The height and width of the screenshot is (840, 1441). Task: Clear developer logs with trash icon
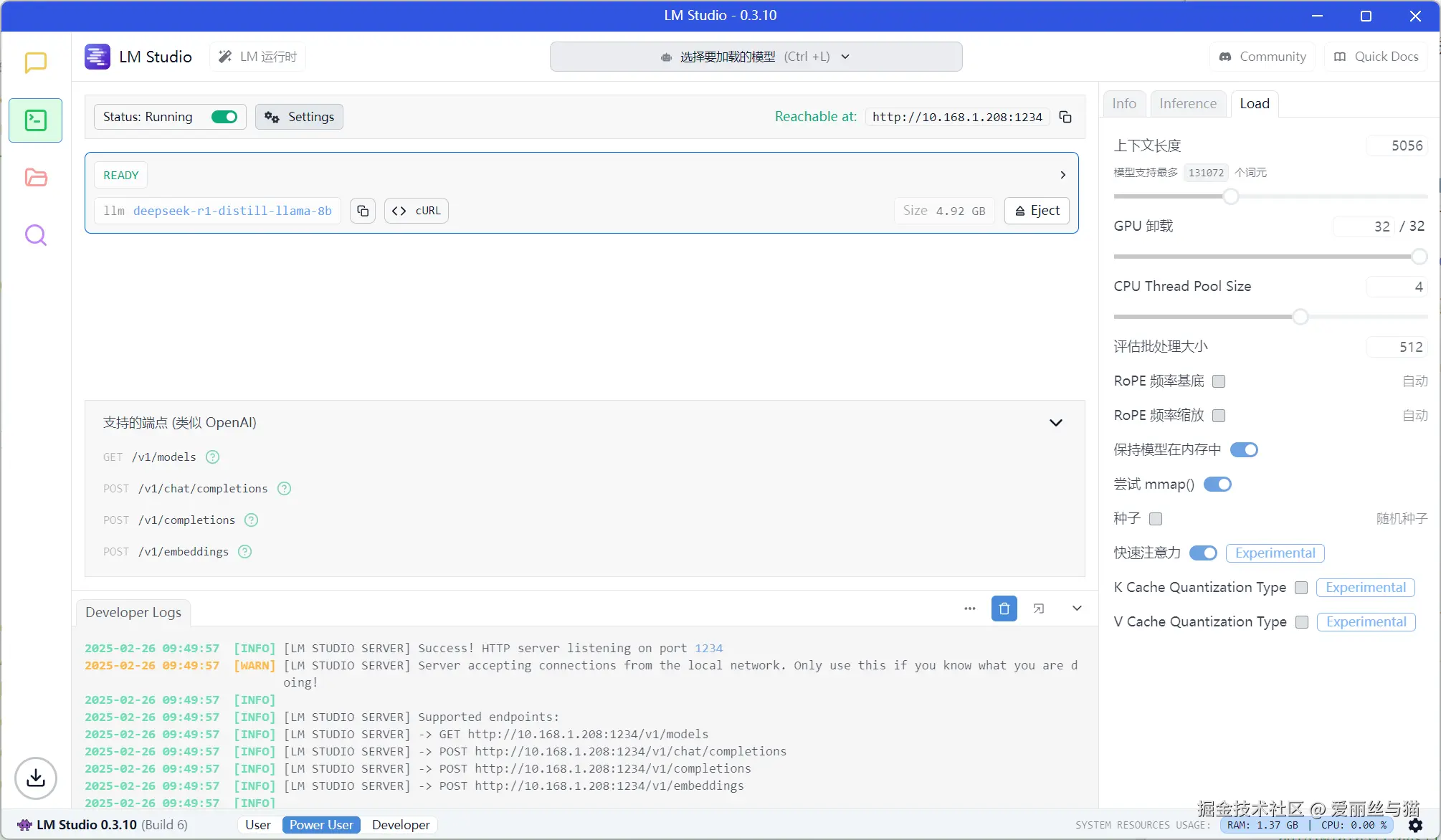click(1004, 608)
